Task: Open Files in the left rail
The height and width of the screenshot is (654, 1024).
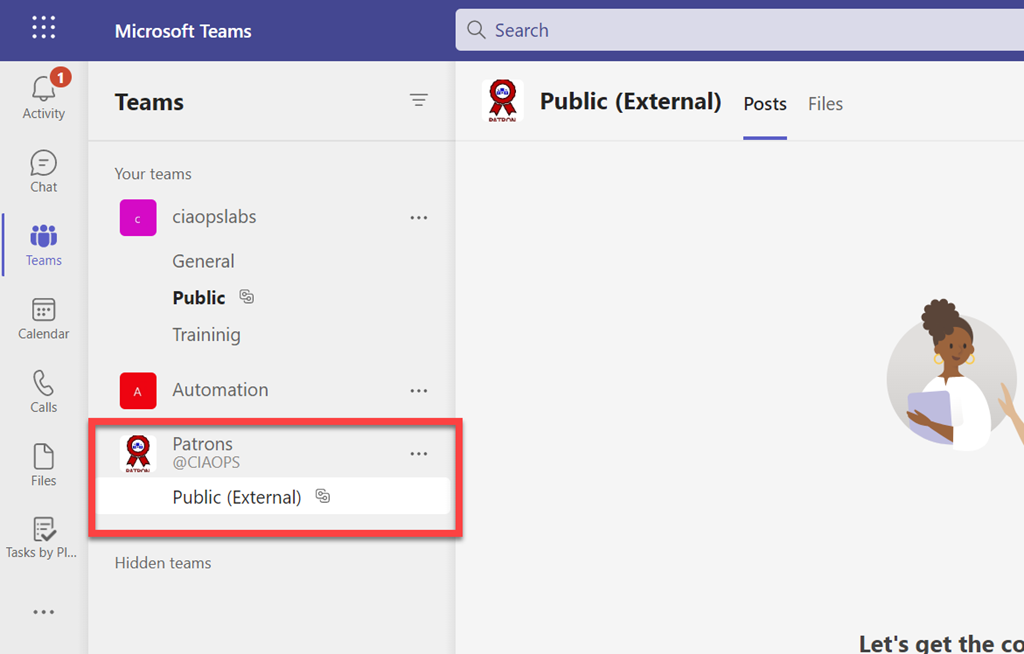Action: [43, 465]
